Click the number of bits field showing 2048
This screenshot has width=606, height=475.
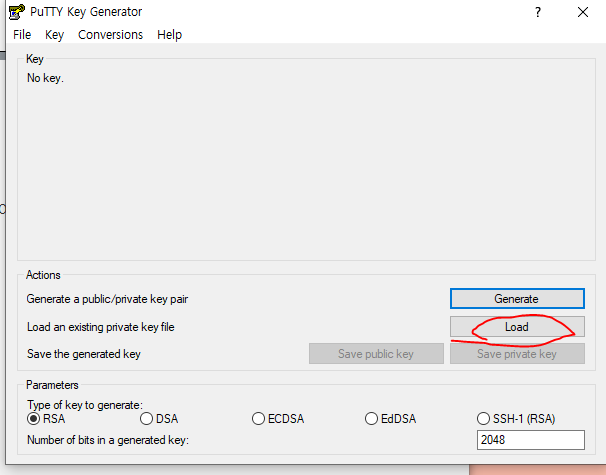[x=531, y=440]
